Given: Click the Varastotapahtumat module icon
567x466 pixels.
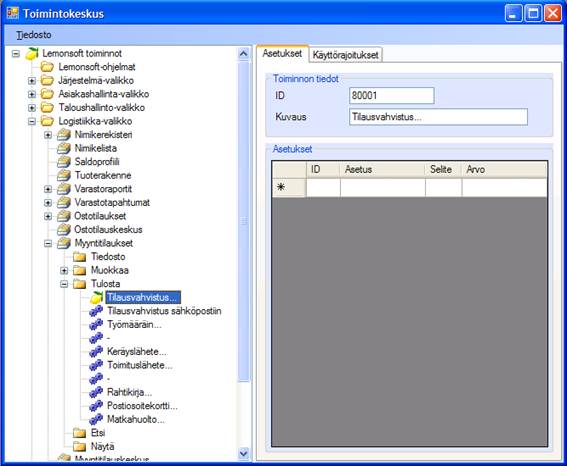Looking at the screenshot, I should pyautogui.click(x=64, y=202).
